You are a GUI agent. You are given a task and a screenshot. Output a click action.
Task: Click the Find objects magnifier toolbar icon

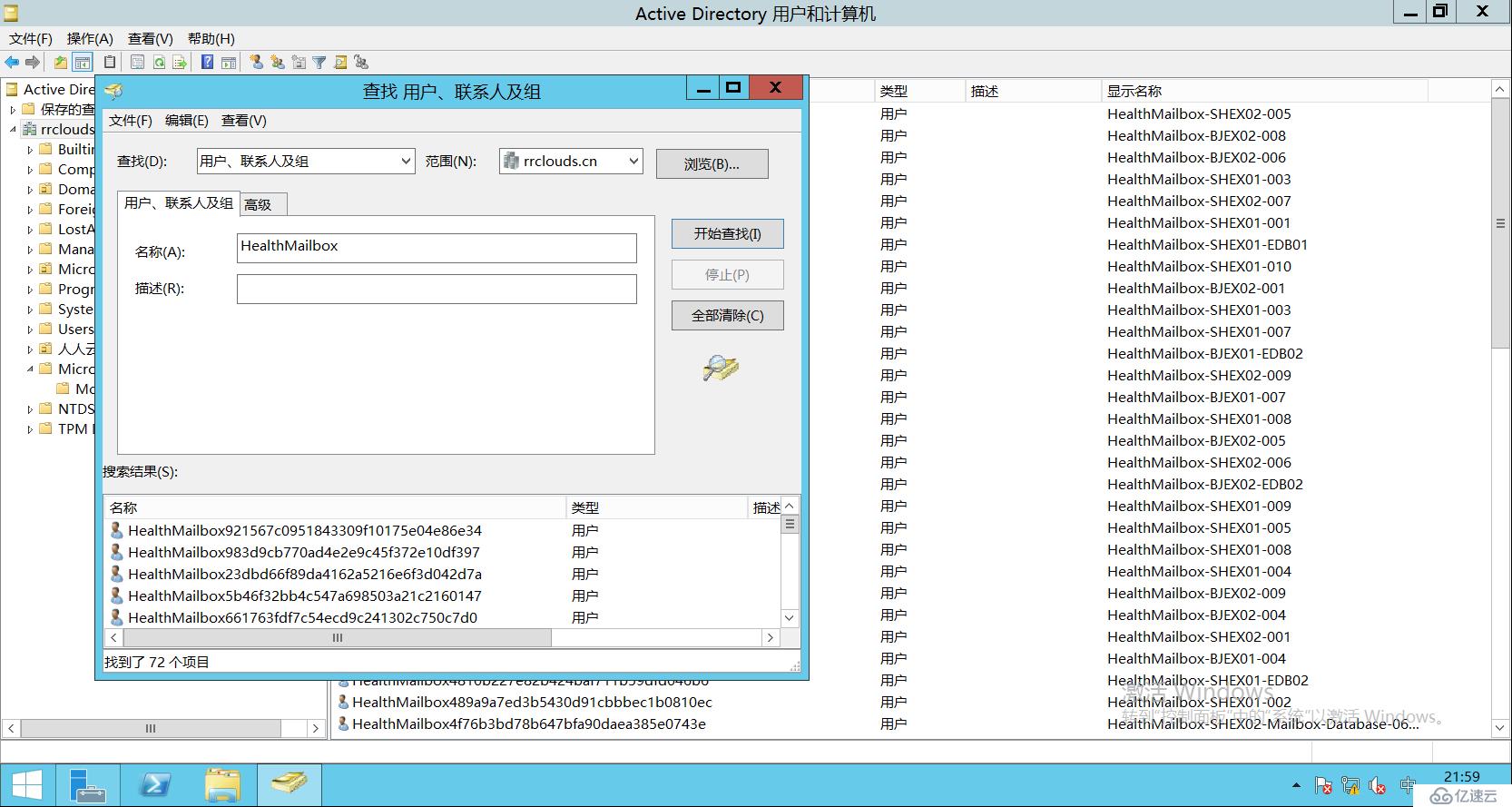(340, 63)
